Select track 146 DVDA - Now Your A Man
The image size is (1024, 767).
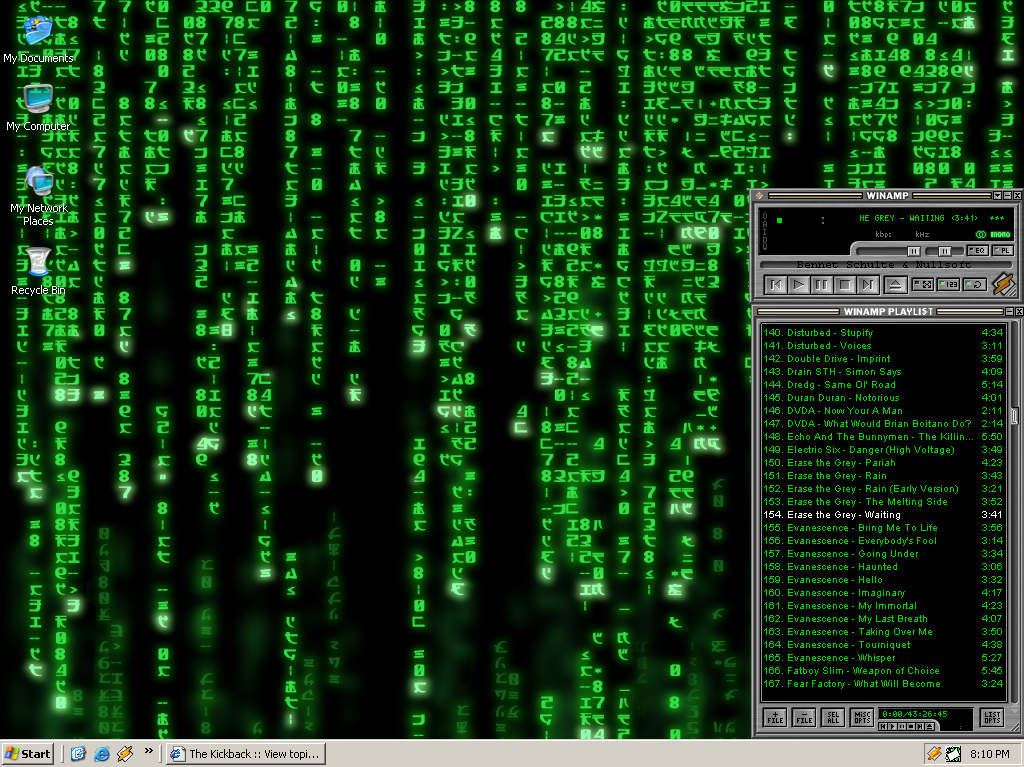tap(883, 411)
